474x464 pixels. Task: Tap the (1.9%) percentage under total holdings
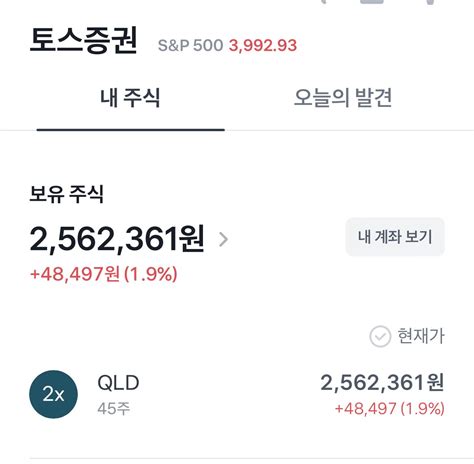pyautogui.click(x=151, y=274)
